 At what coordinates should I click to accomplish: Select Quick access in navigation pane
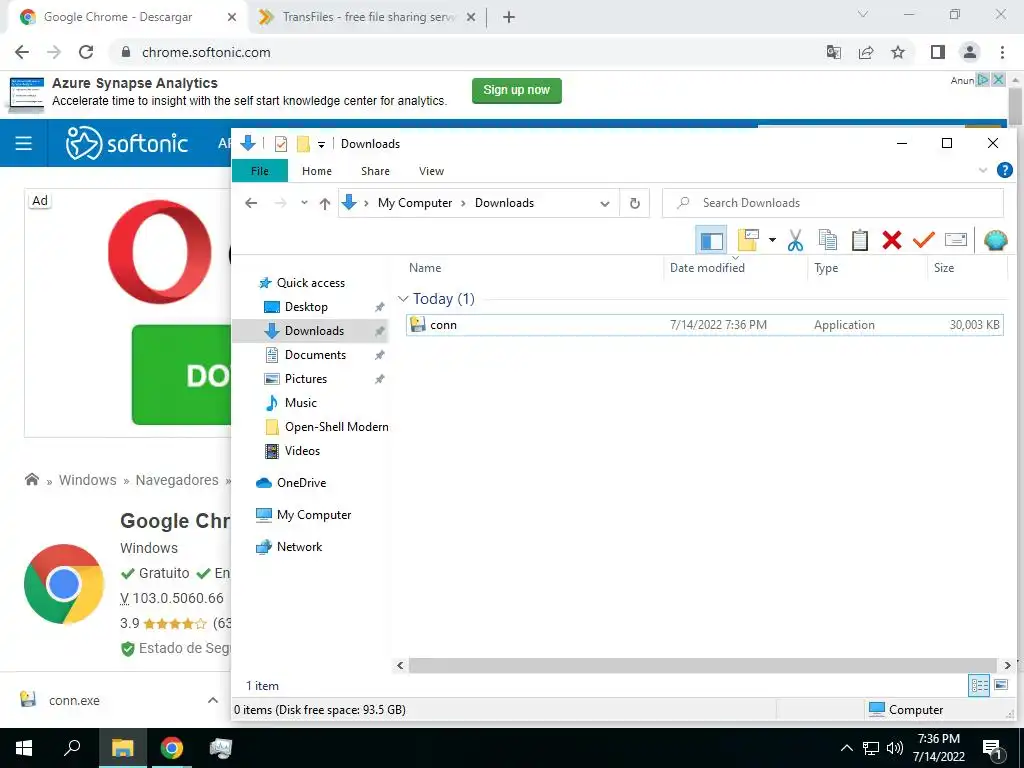click(x=310, y=283)
